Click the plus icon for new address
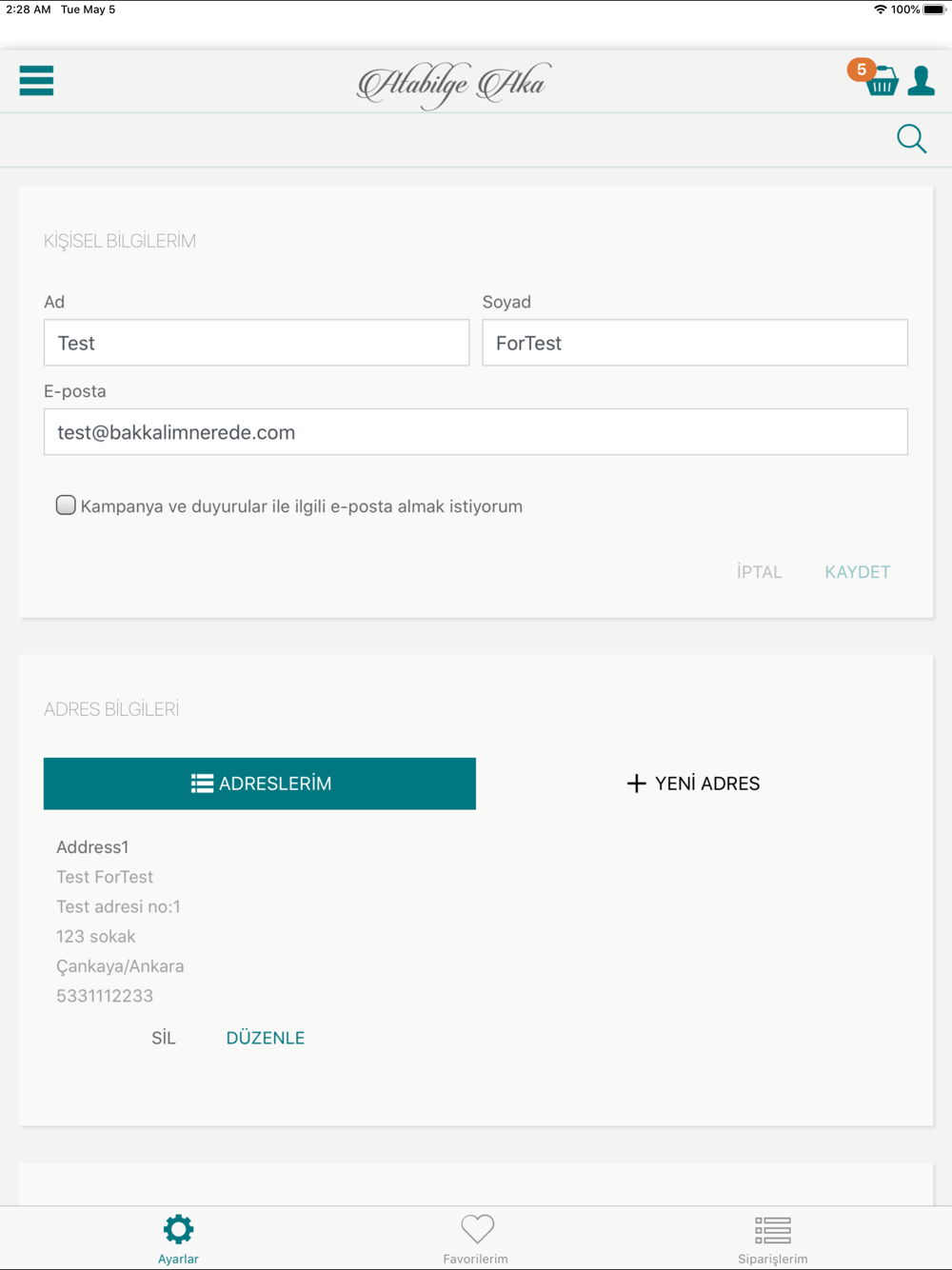Screen dimensions: 952x1270 pos(636,784)
